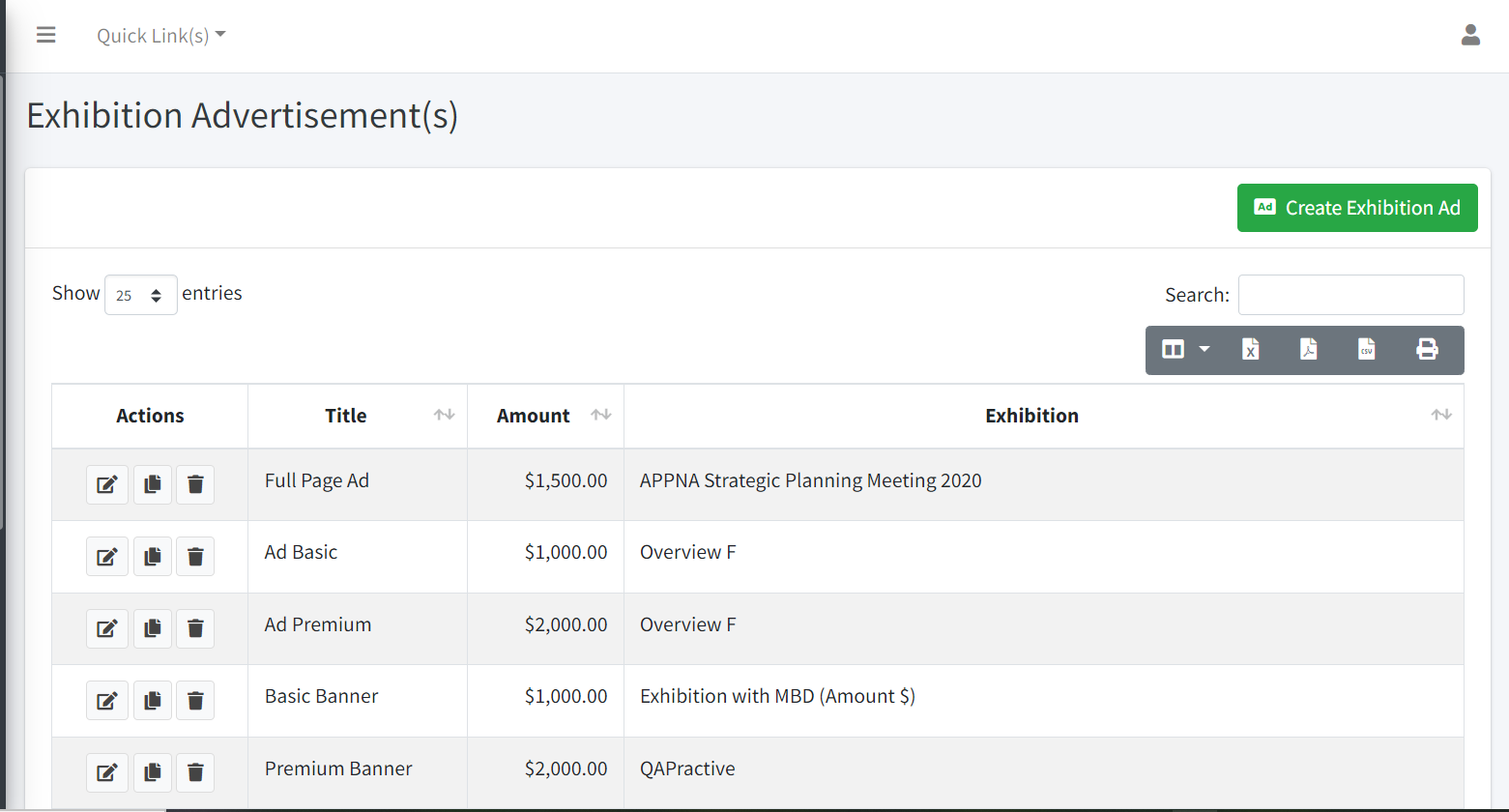Duplicate the Ad Basic row
Image resolution: width=1509 pixels, height=812 pixels.
click(152, 557)
